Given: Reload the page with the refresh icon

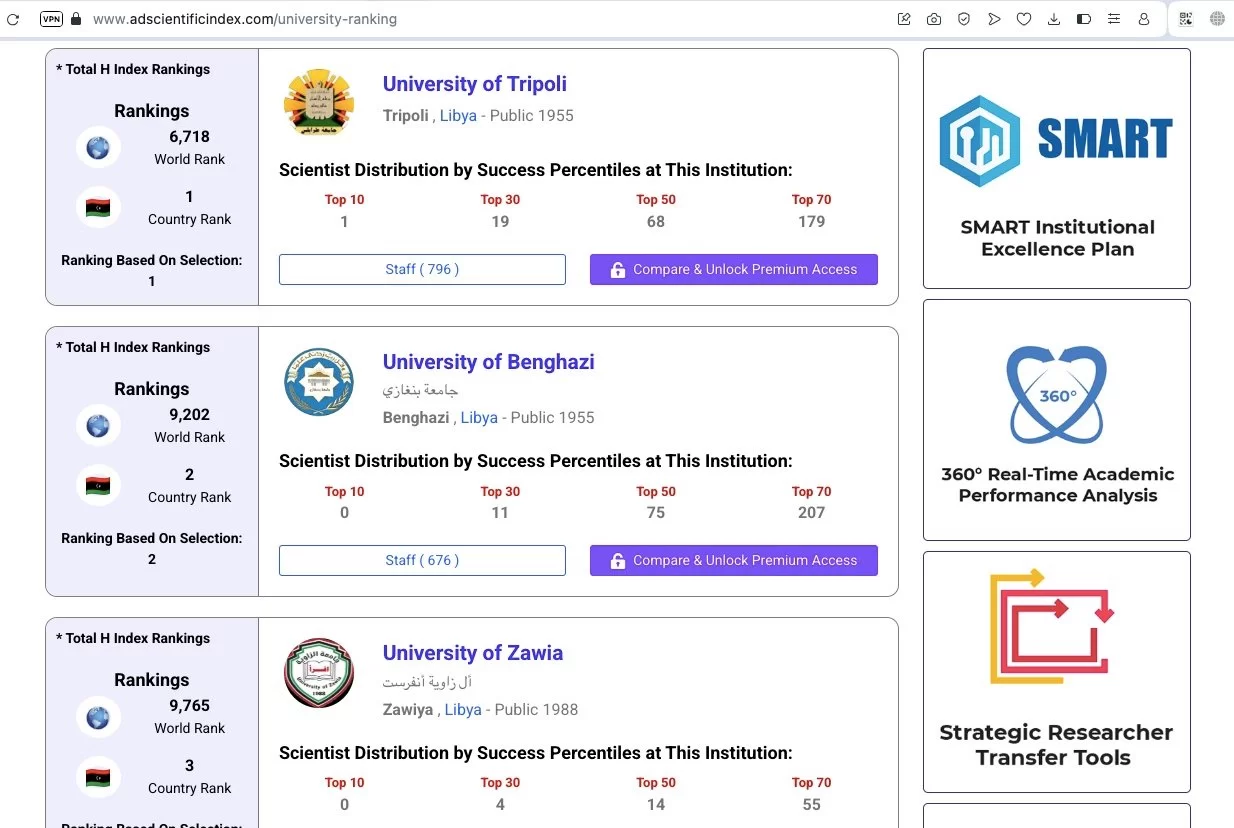Looking at the screenshot, I should click(13, 19).
